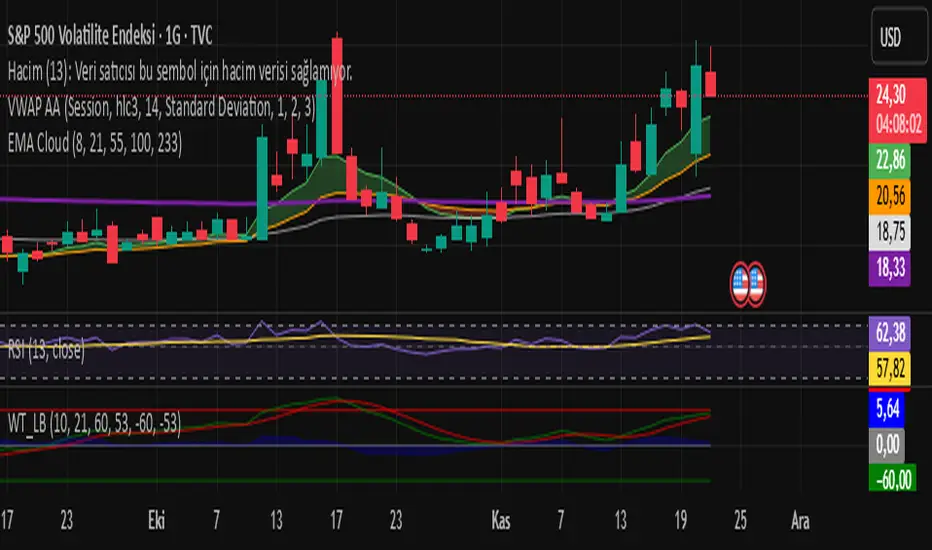The height and width of the screenshot is (550, 932).
Task: Click the latest red candlestick at price line
Action: click(710, 84)
